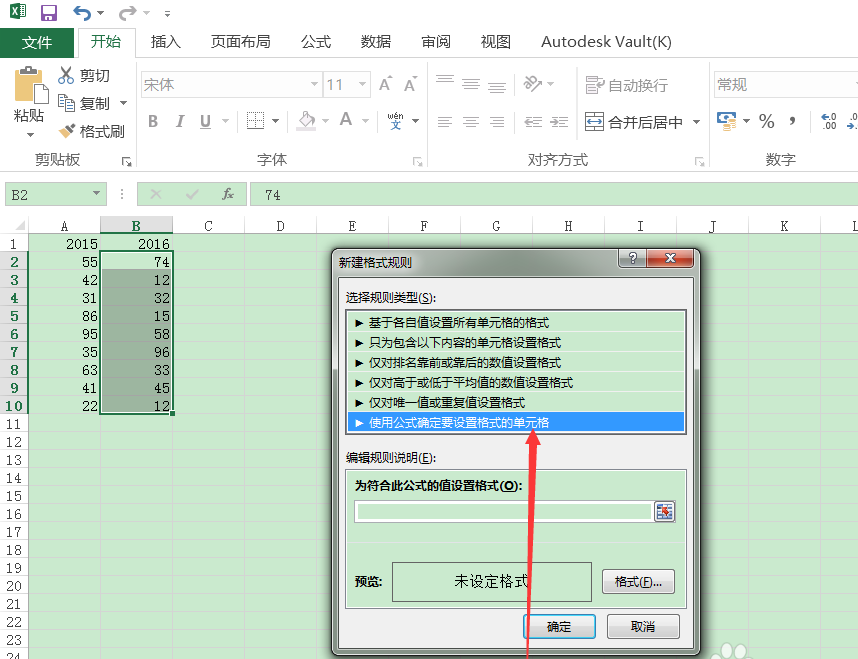This screenshot has height=659, width=858.
Task: Activate the Format Painter 格式刷
Action: pyautogui.click(x=91, y=131)
